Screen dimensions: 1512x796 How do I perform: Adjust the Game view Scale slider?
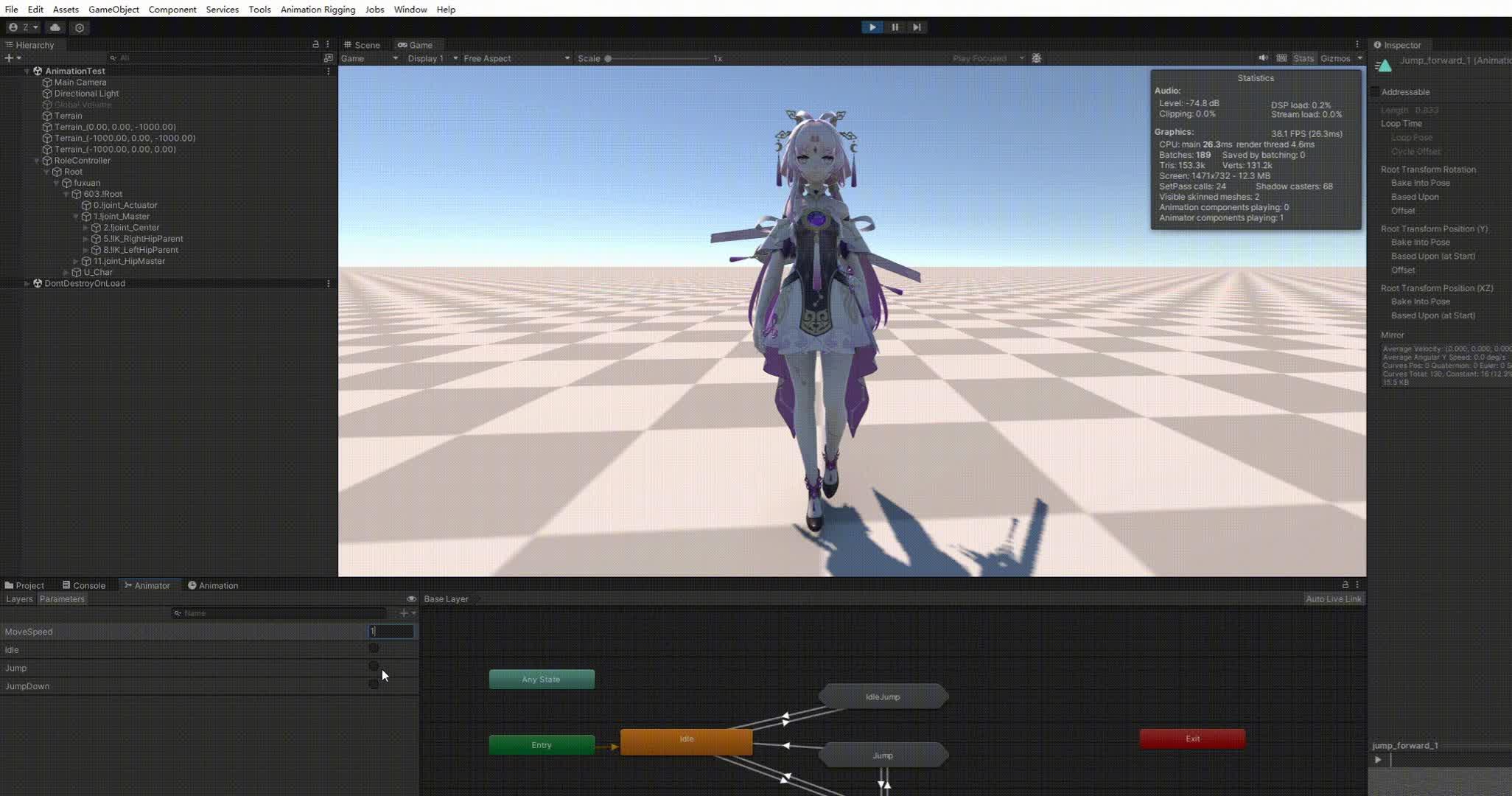click(609, 58)
